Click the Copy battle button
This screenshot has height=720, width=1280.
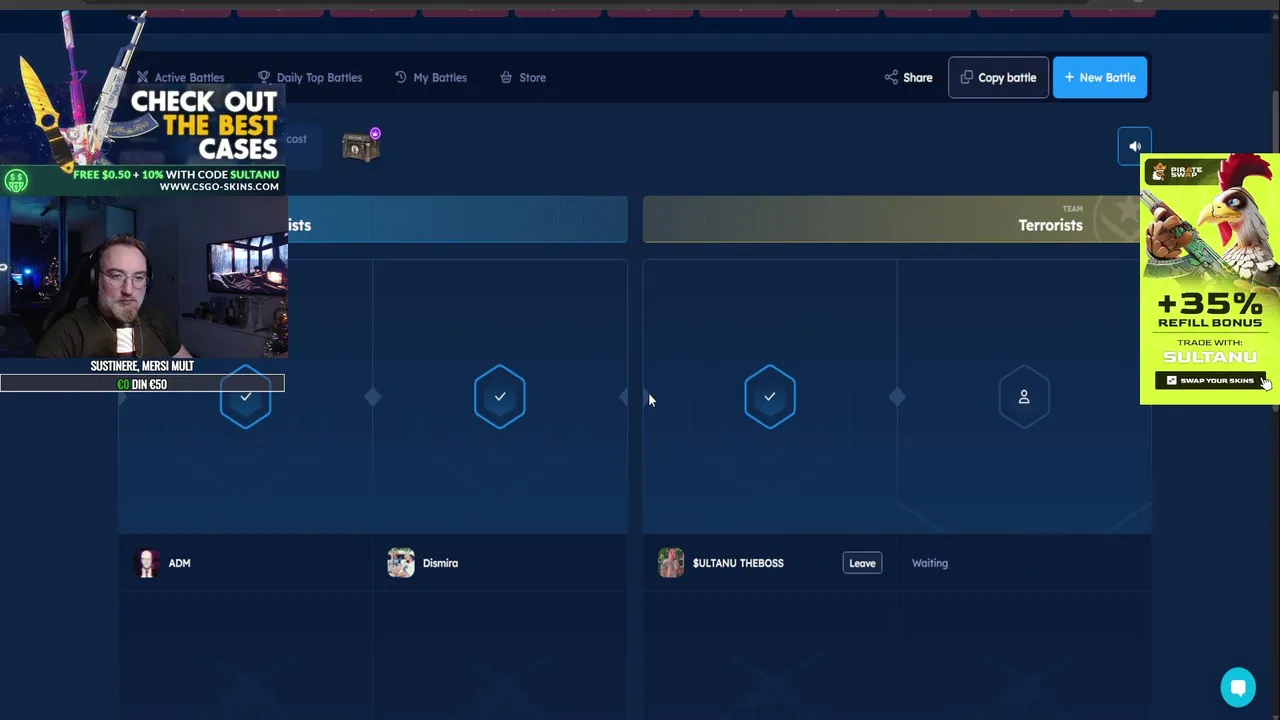[998, 77]
